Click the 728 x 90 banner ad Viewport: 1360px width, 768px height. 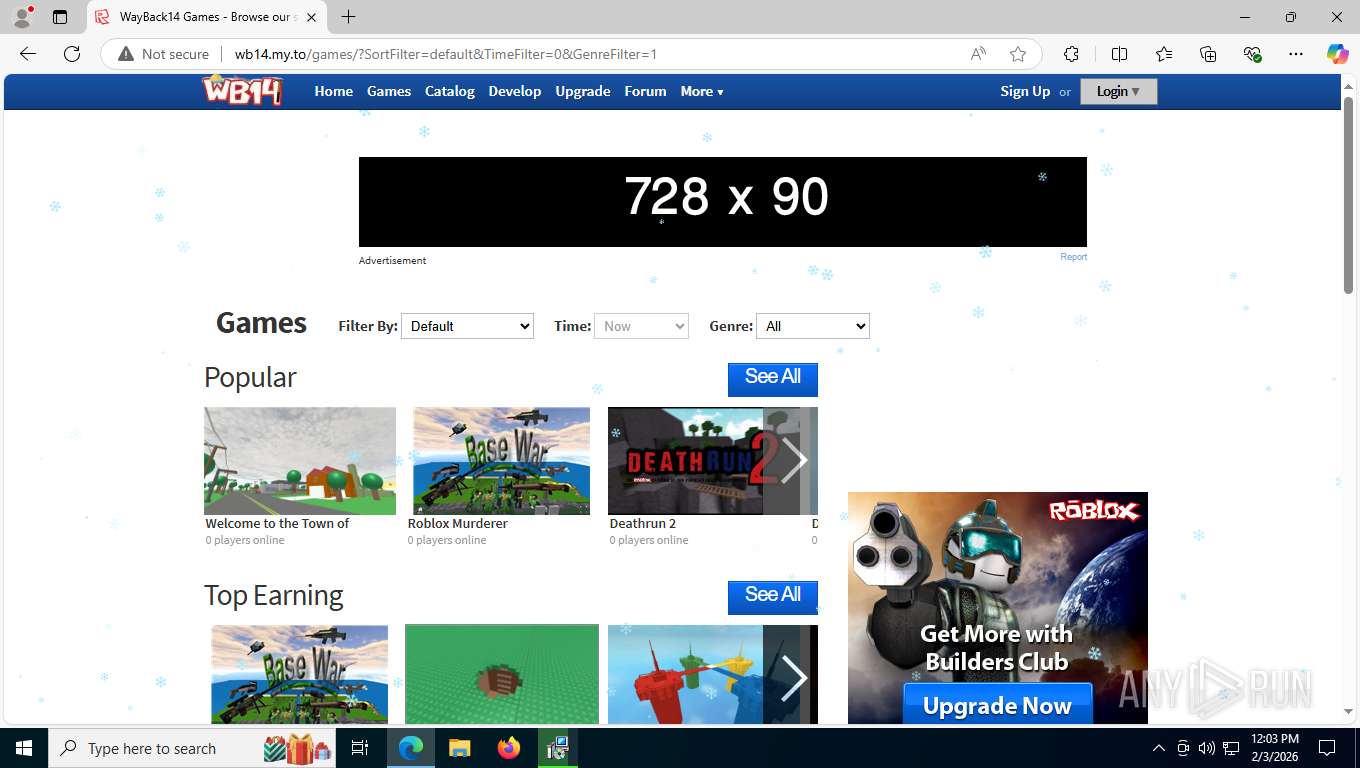click(722, 202)
